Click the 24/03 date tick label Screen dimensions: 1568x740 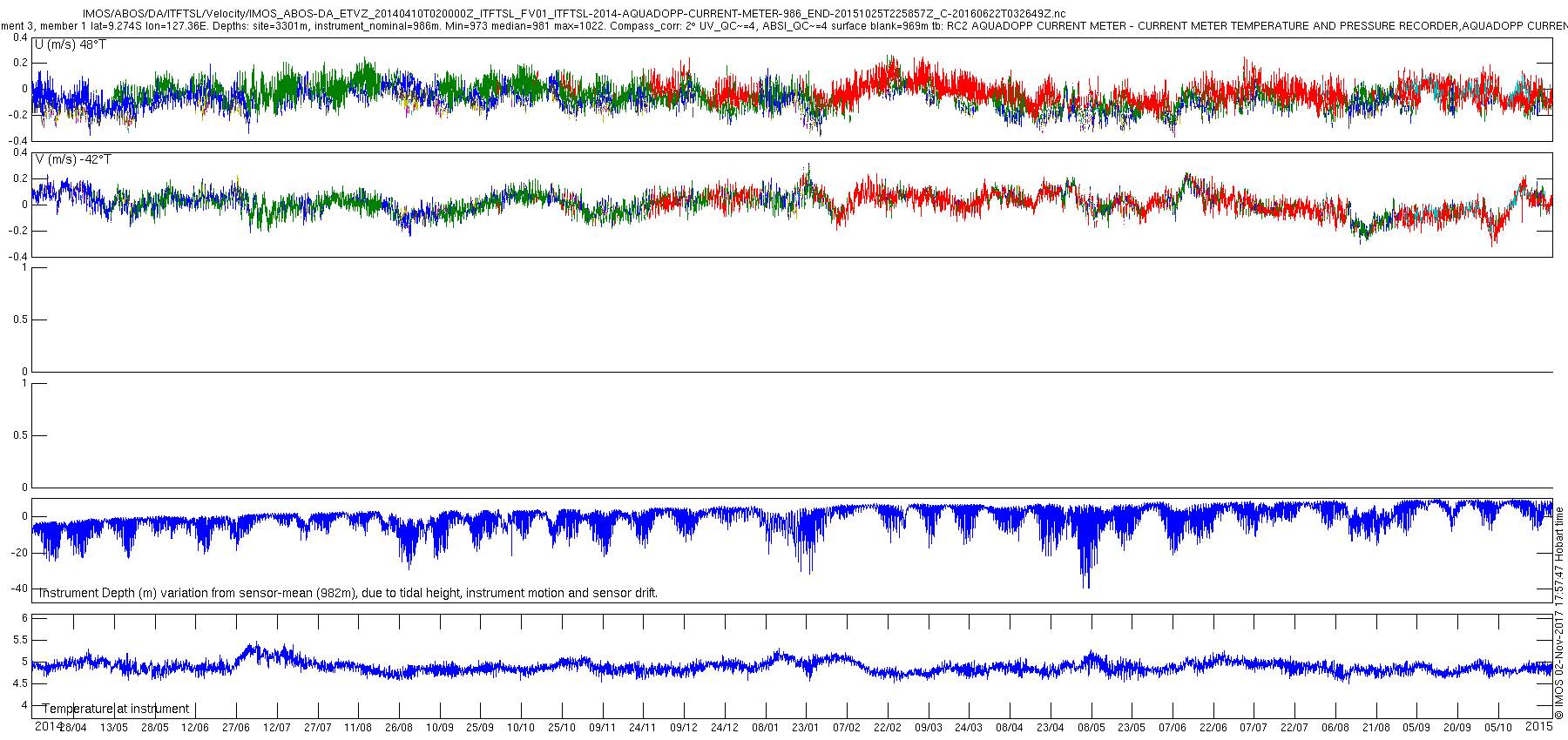(x=969, y=728)
